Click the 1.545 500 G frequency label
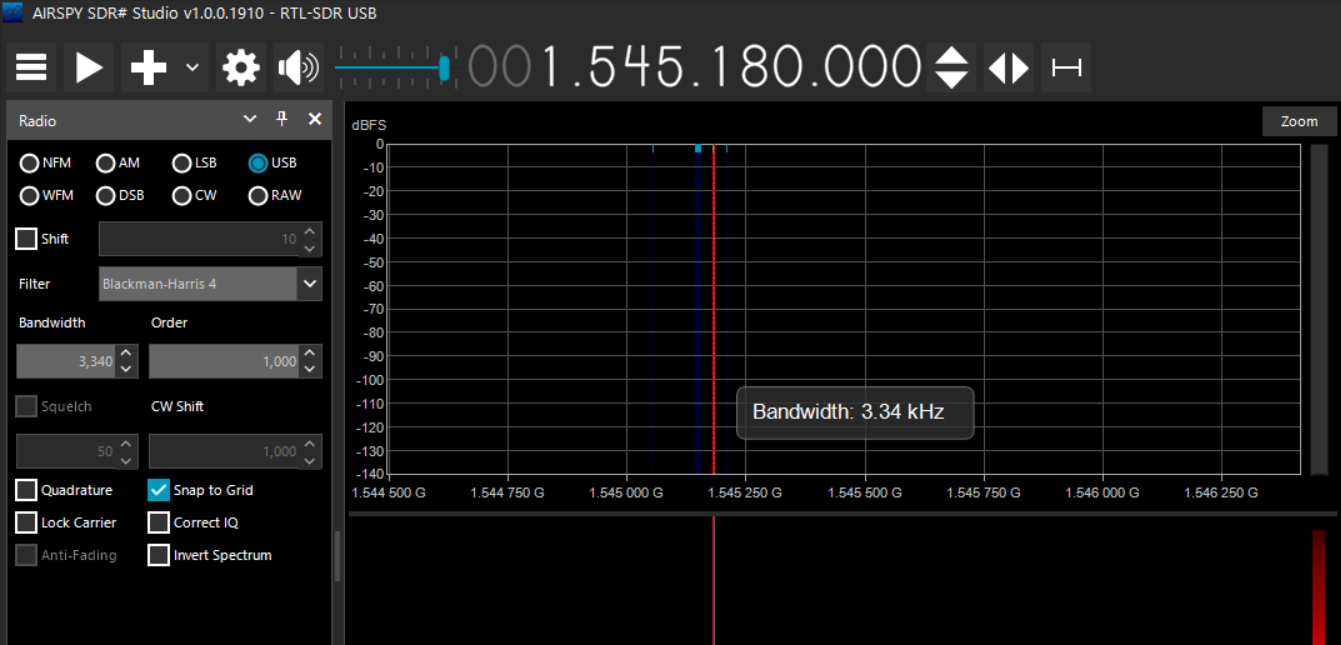Viewport: 1341px width, 645px height. [865, 493]
